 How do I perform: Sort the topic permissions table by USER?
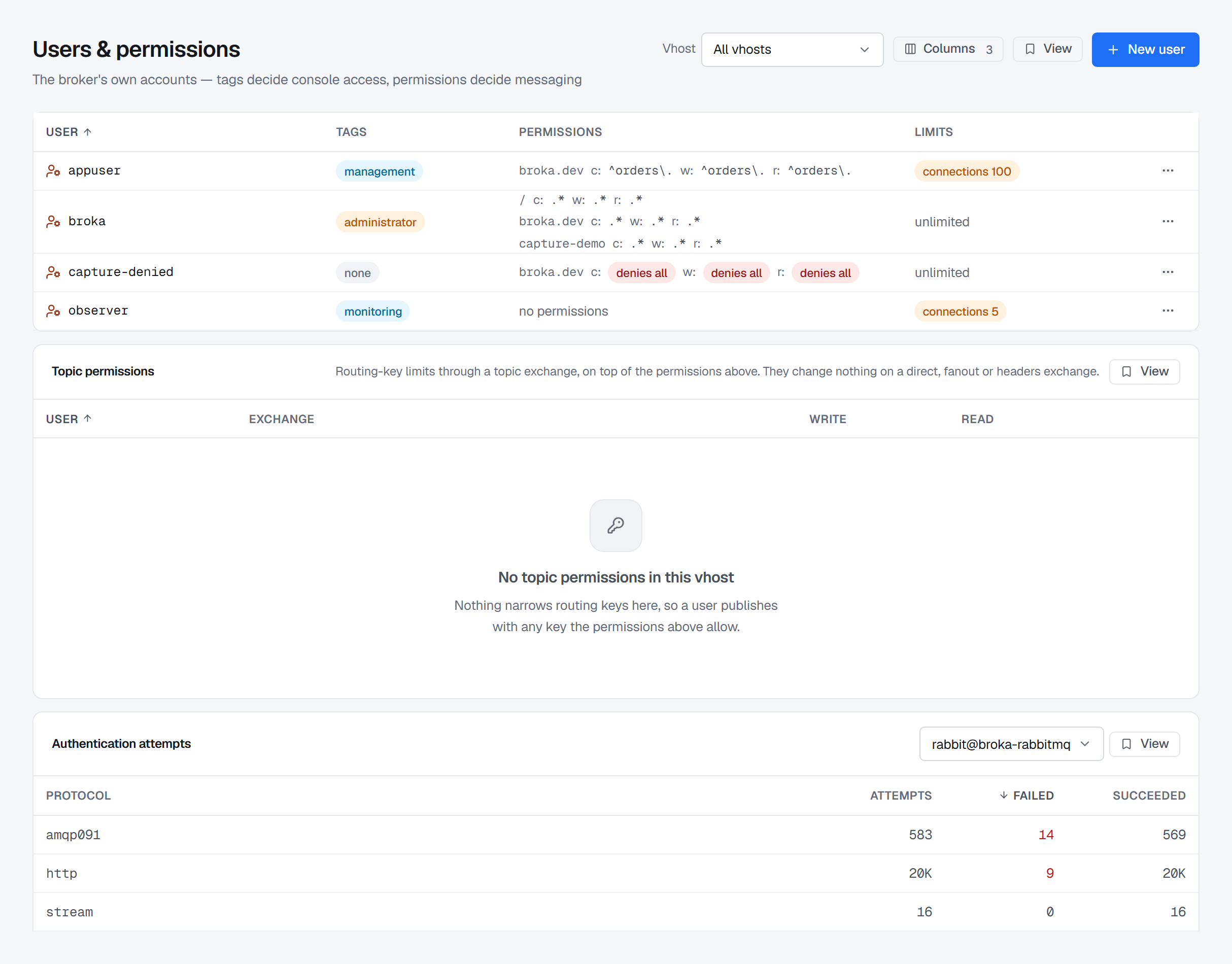point(69,419)
